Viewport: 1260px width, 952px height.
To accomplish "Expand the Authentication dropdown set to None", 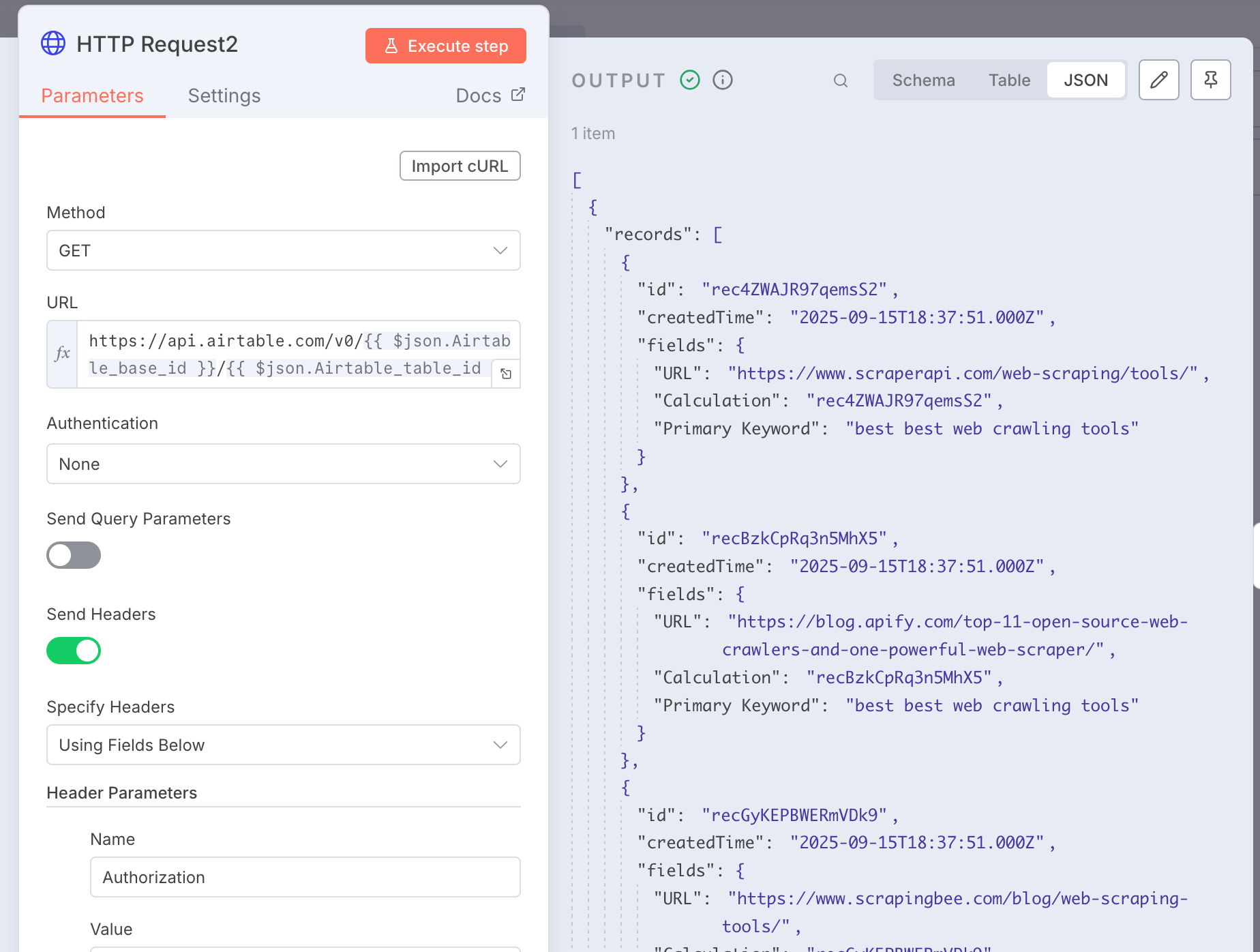I will pyautogui.click(x=283, y=464).
